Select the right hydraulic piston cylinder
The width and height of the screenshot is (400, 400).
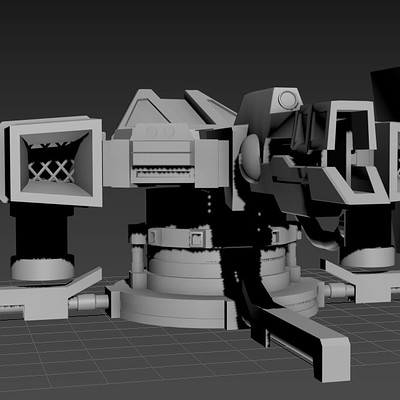coord(339,291)
